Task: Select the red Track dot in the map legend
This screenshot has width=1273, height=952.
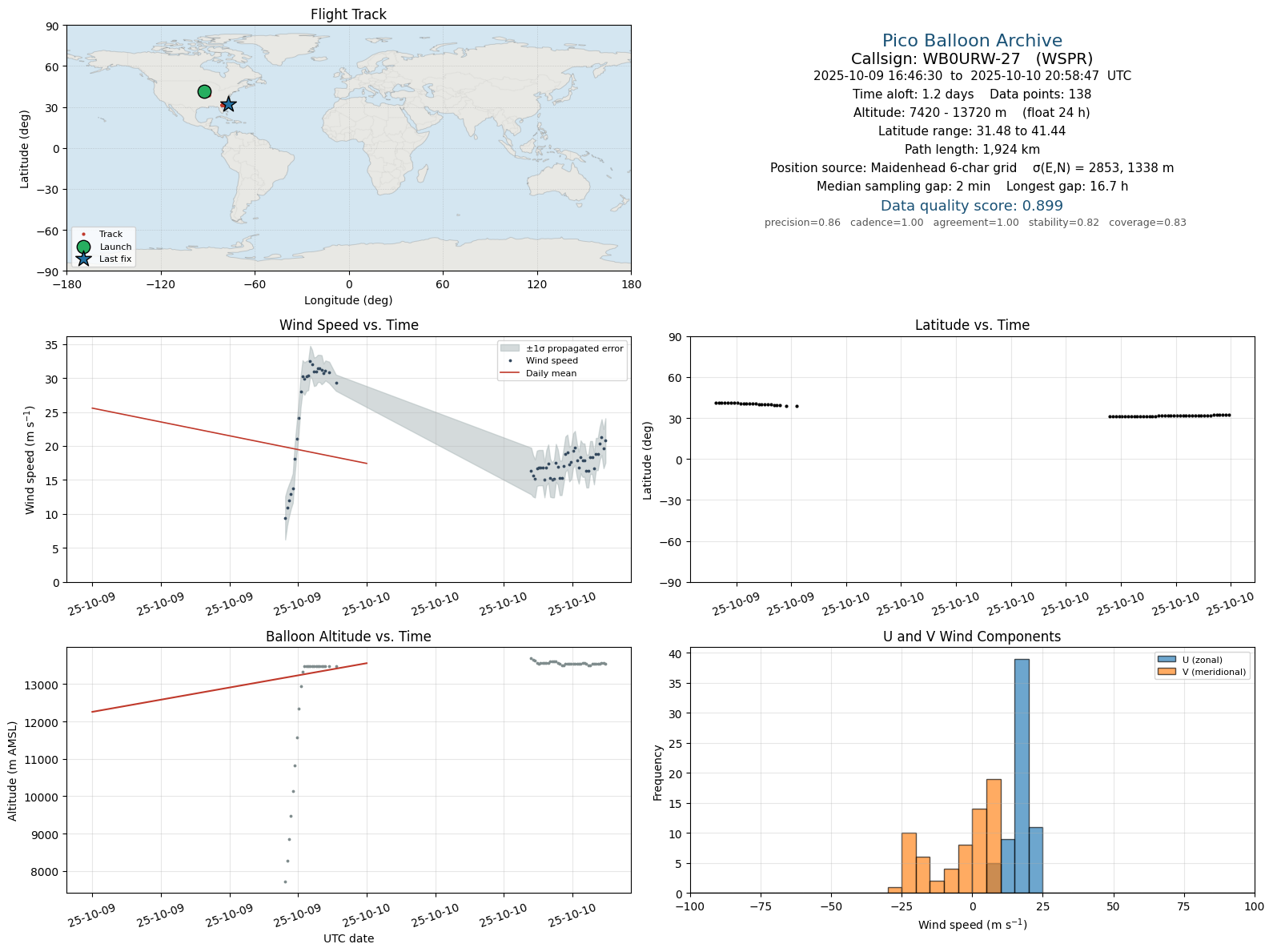Action: (83, 235)
